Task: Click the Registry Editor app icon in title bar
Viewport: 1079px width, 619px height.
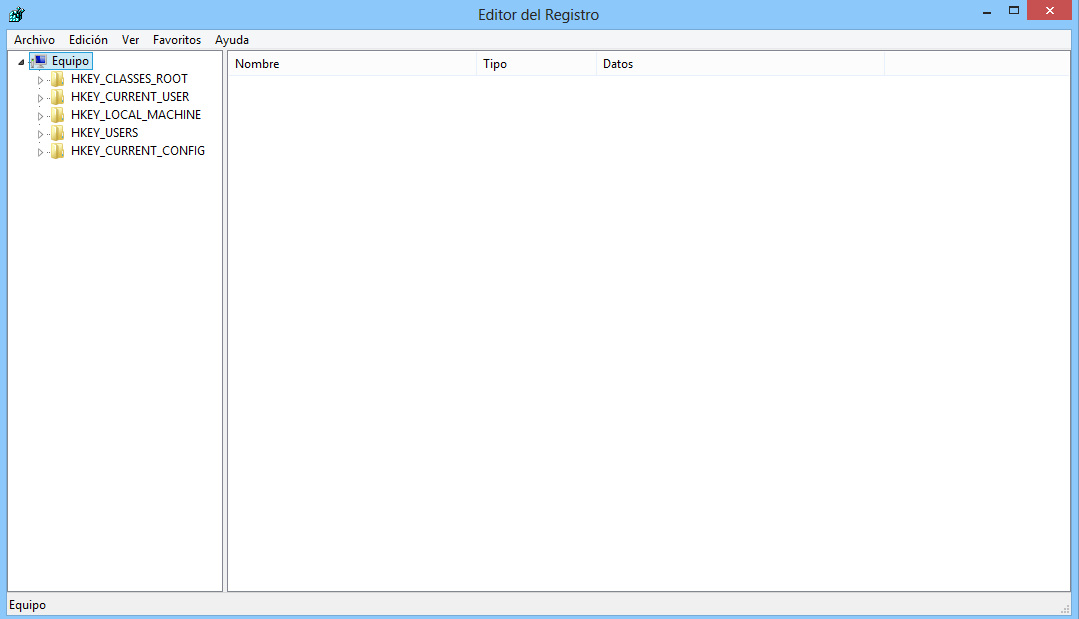Action: (17, 14)
